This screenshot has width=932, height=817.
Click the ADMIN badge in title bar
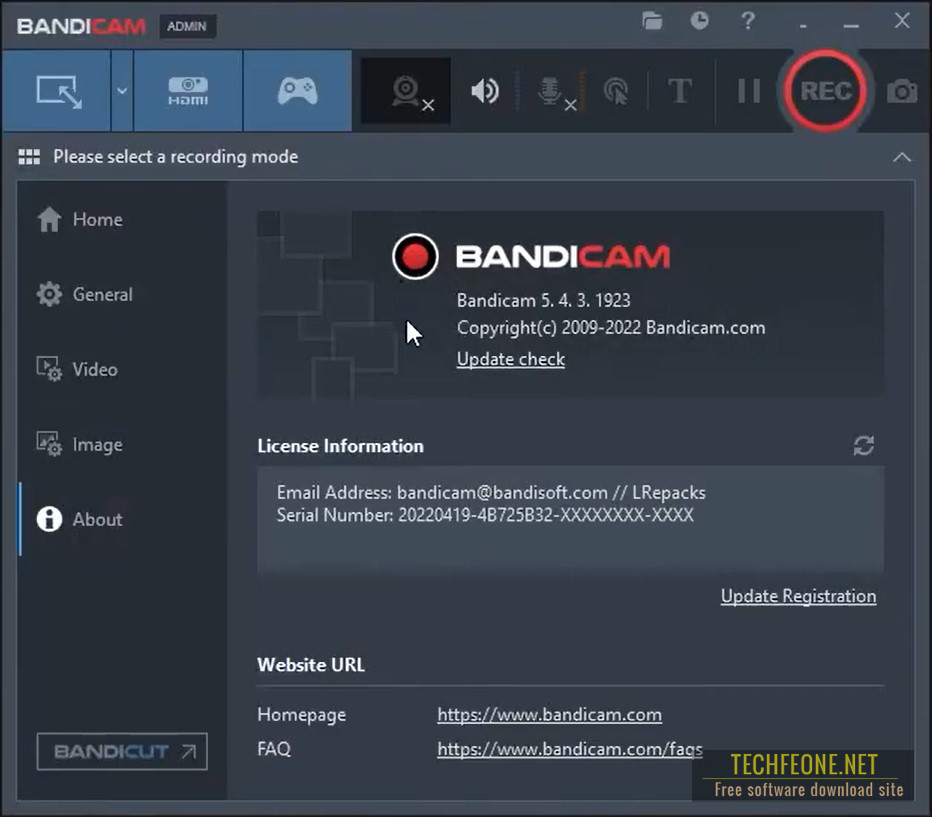(x=187, y=26)
